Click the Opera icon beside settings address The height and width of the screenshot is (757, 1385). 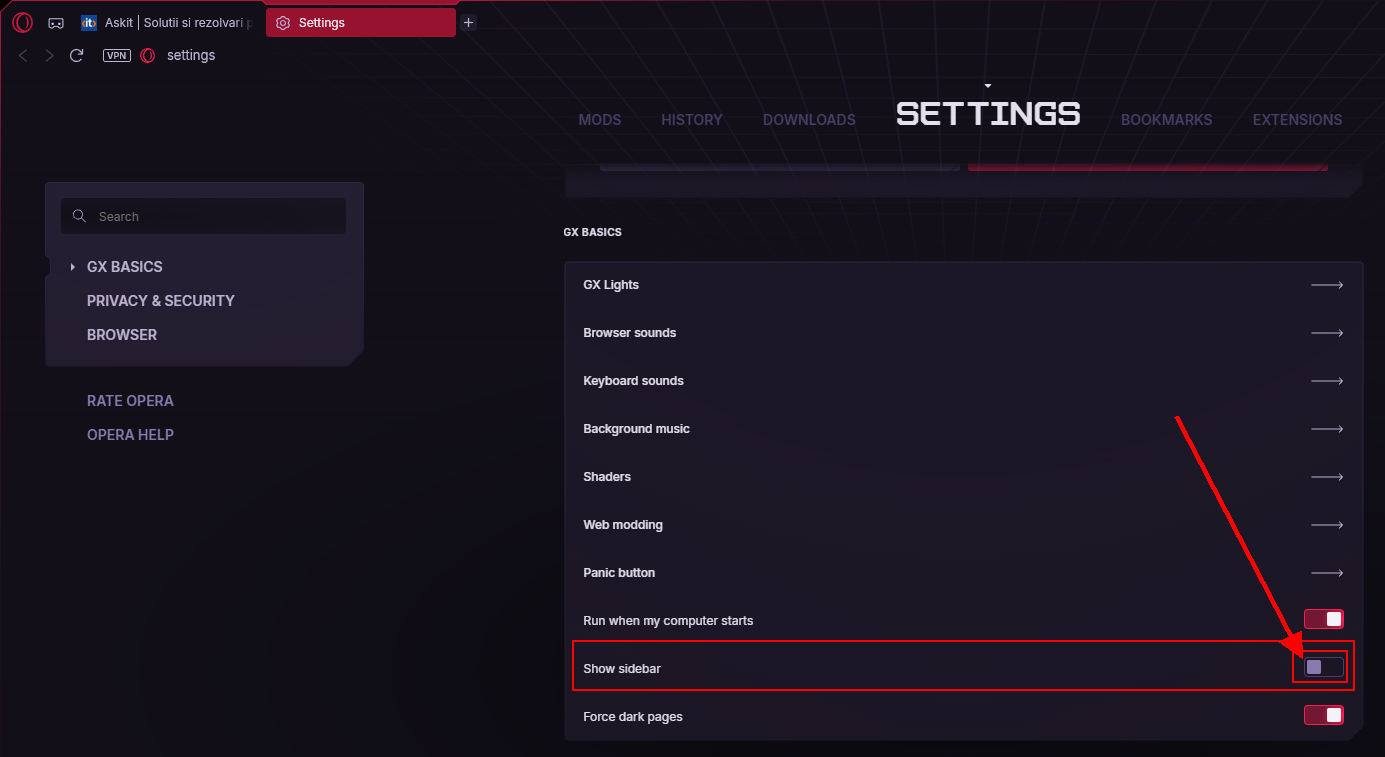[148, 56]
